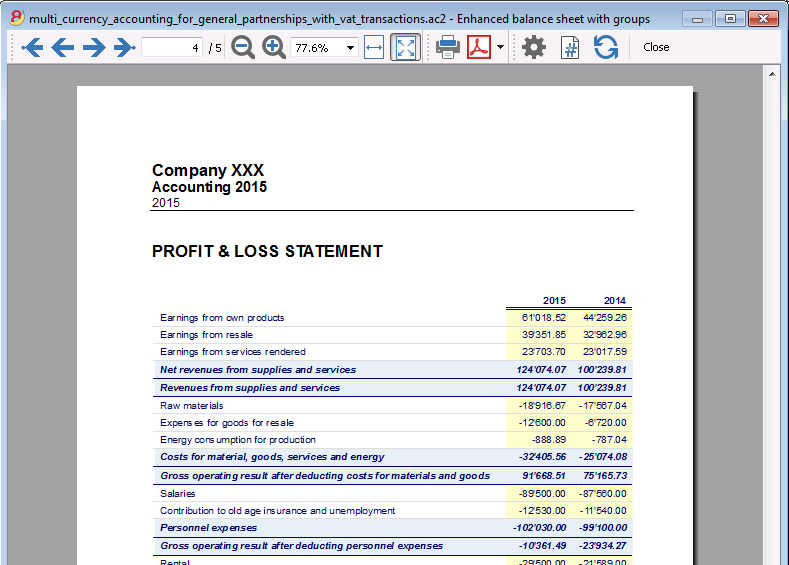Click 'Accounting 2015' subtitle
The image size is (789, 565).
(x=209, y=187)
